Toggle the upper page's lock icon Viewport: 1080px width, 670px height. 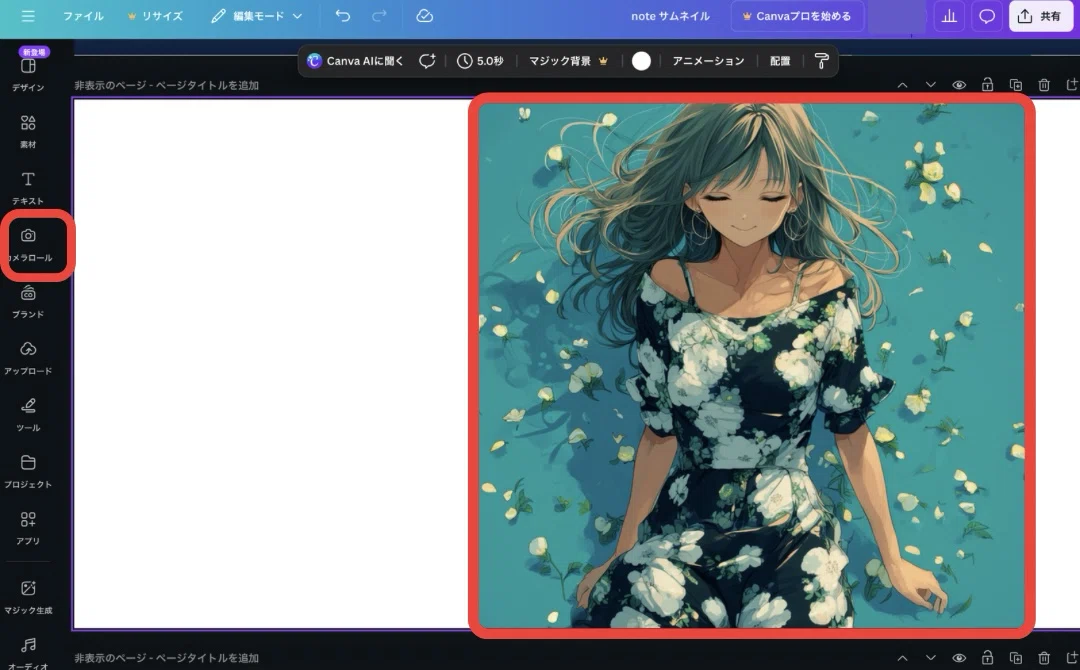pyautogui.click(x=987, y=85)
